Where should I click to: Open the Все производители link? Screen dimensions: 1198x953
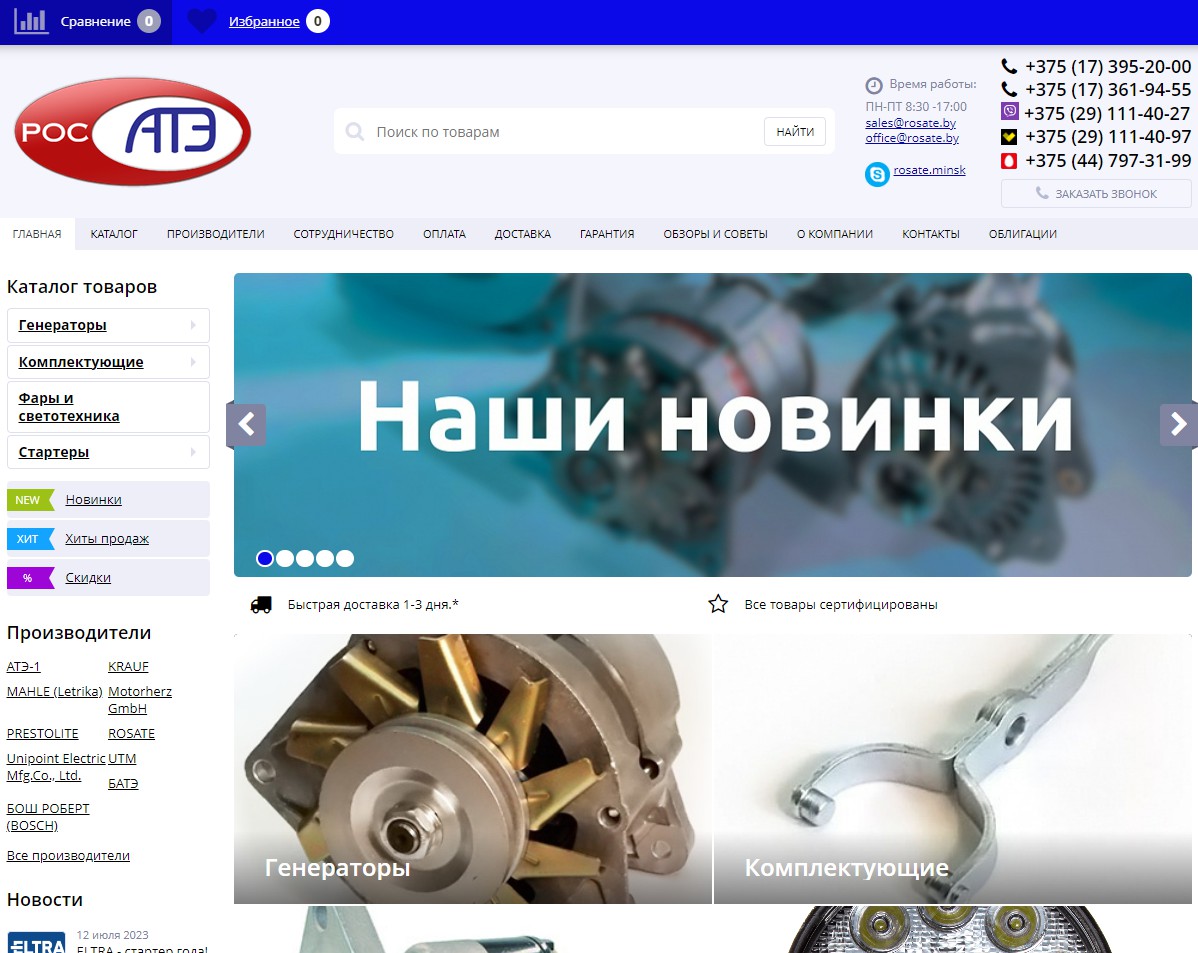68,855
